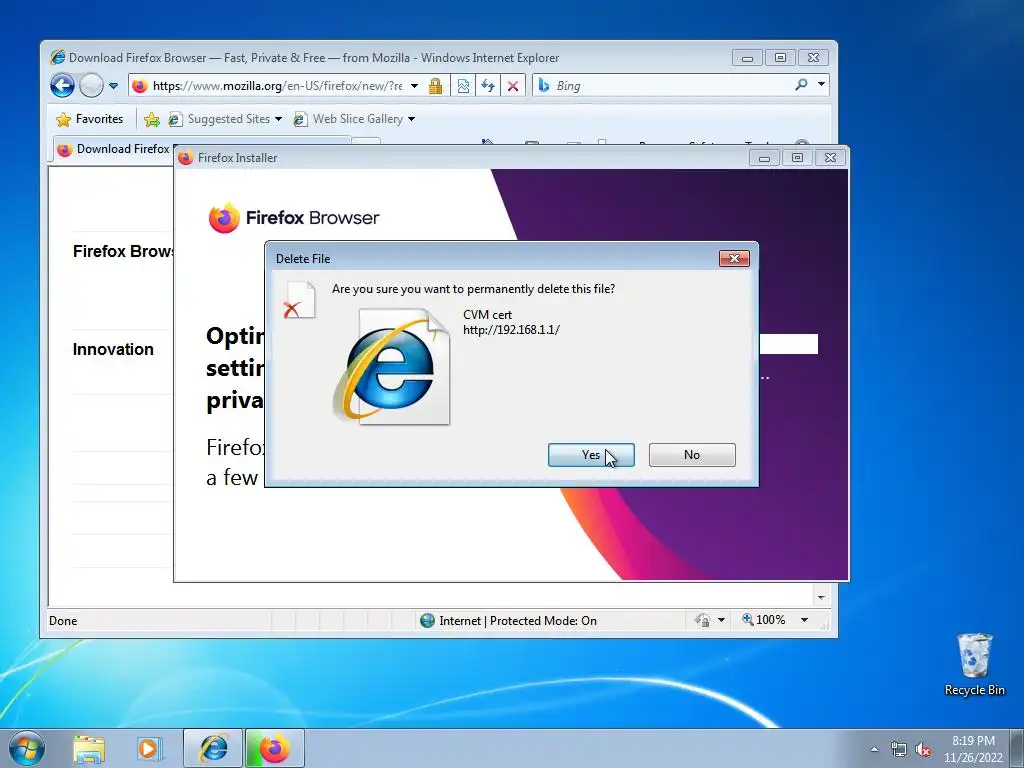Expand the Suggested Sites dropdown arrow
Viewport: 1024px width, 768px height.
[278, 119]
